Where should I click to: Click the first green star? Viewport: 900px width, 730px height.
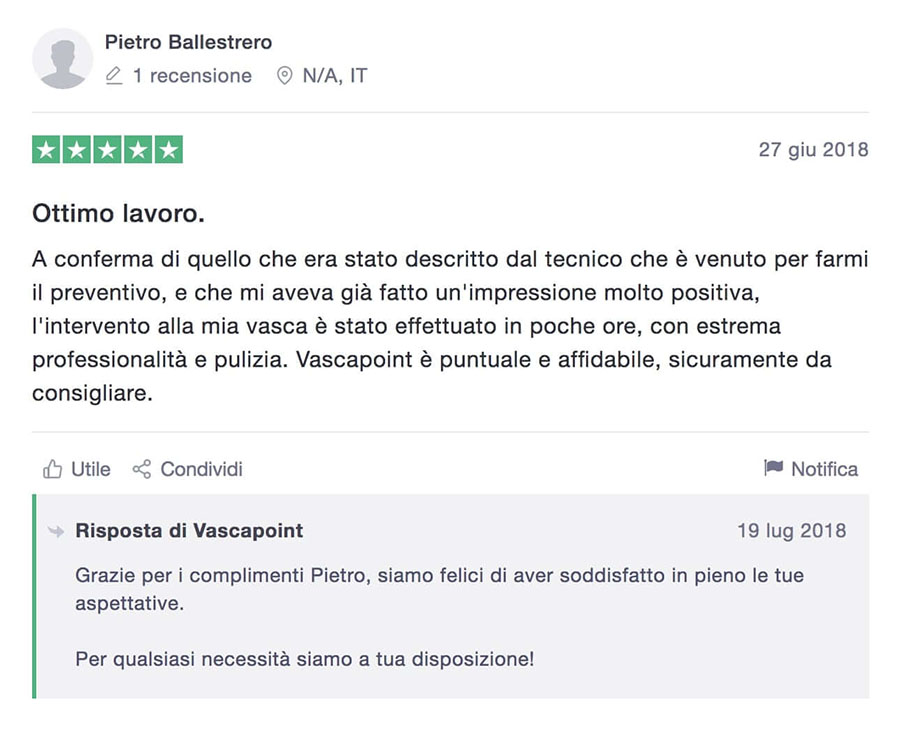[46, 150]
